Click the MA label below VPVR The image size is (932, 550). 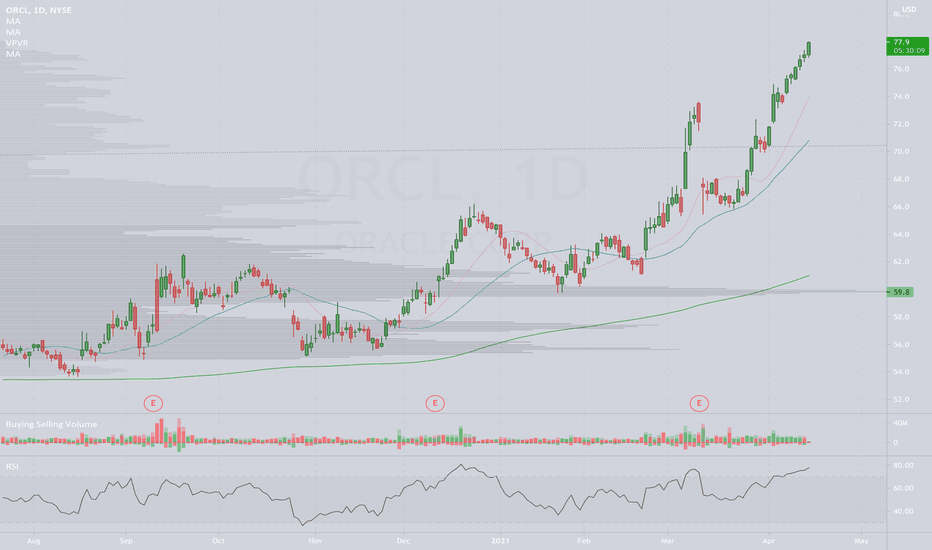pos(13,54)
